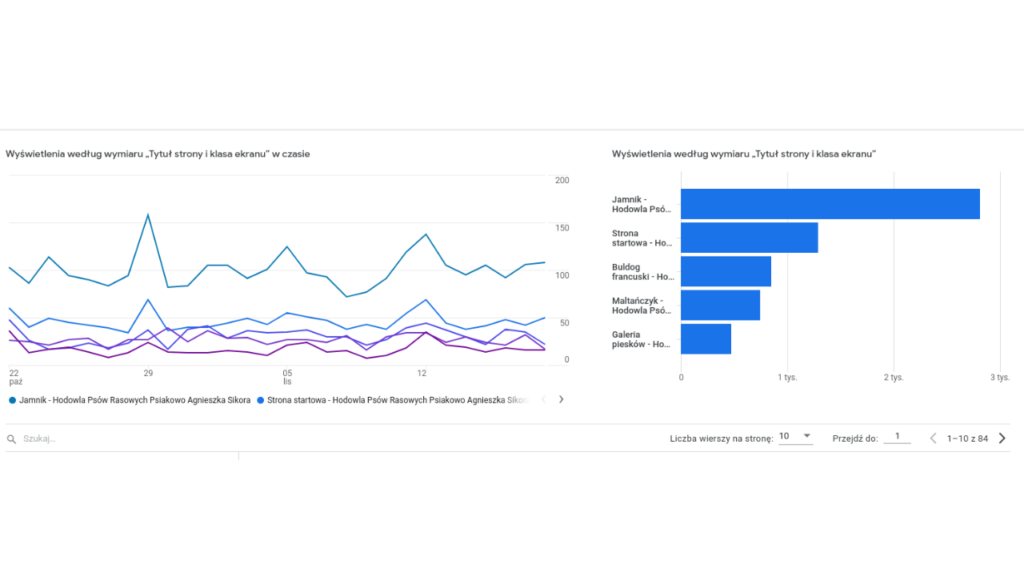The height and width of the screenshot is (576, 1024).
Task: Click the line chart title heading
Action: 158,155
